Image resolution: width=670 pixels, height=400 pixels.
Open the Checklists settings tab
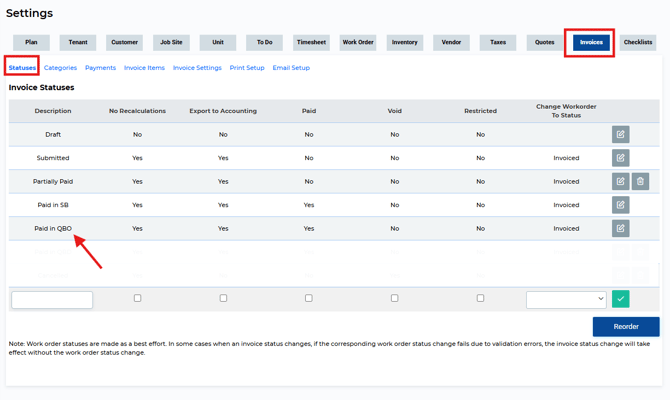(x=638, y=42)
